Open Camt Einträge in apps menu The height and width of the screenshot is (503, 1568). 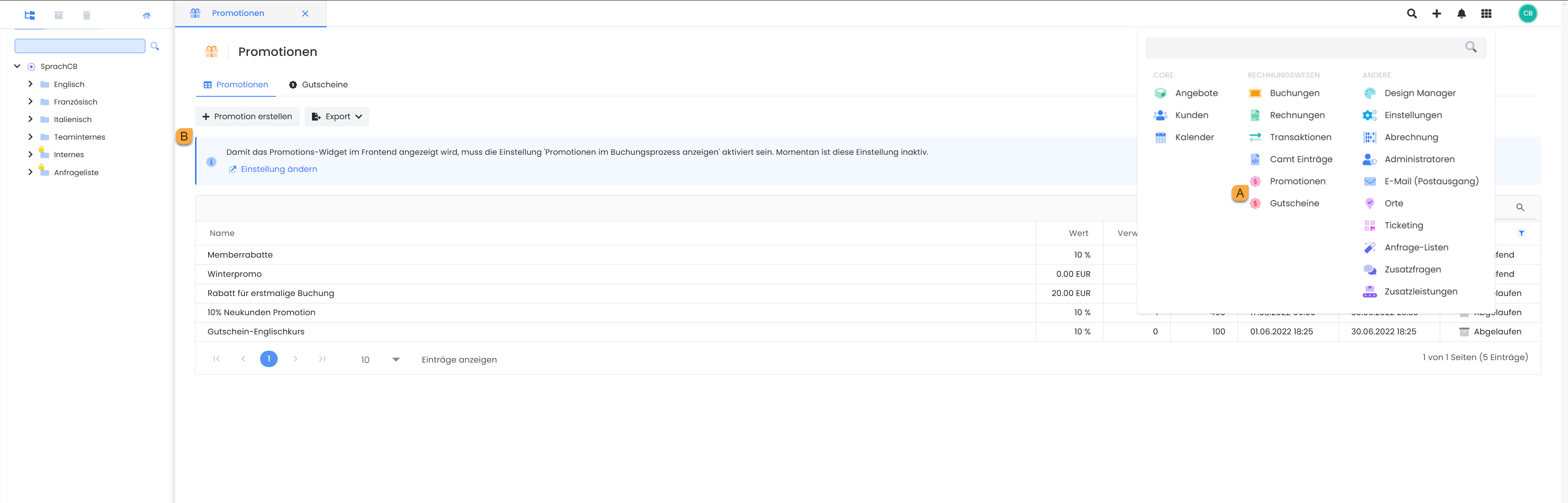pyautogui.click(x=1300, y=159)
